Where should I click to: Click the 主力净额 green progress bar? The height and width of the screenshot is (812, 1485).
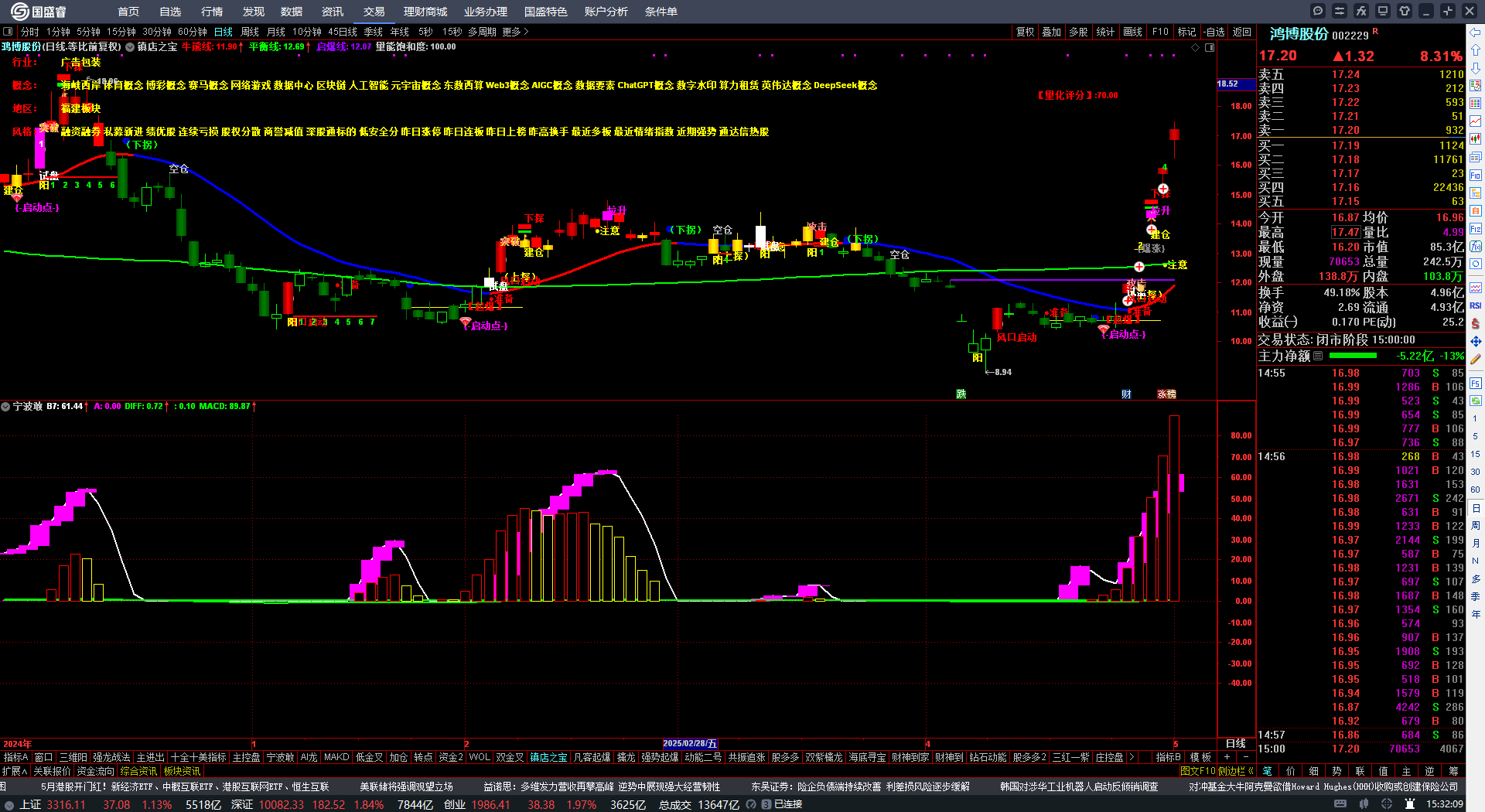(x=1352, y=356)
